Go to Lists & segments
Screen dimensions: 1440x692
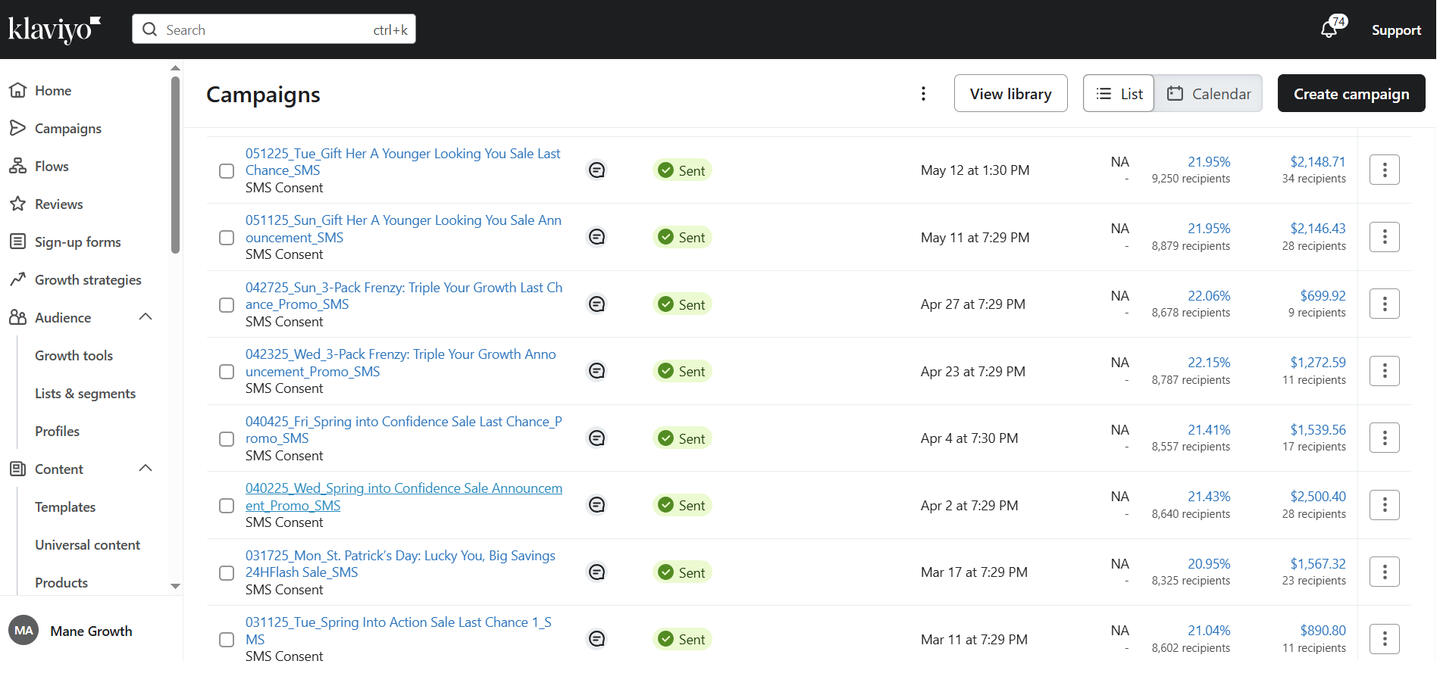click(85, 393)
